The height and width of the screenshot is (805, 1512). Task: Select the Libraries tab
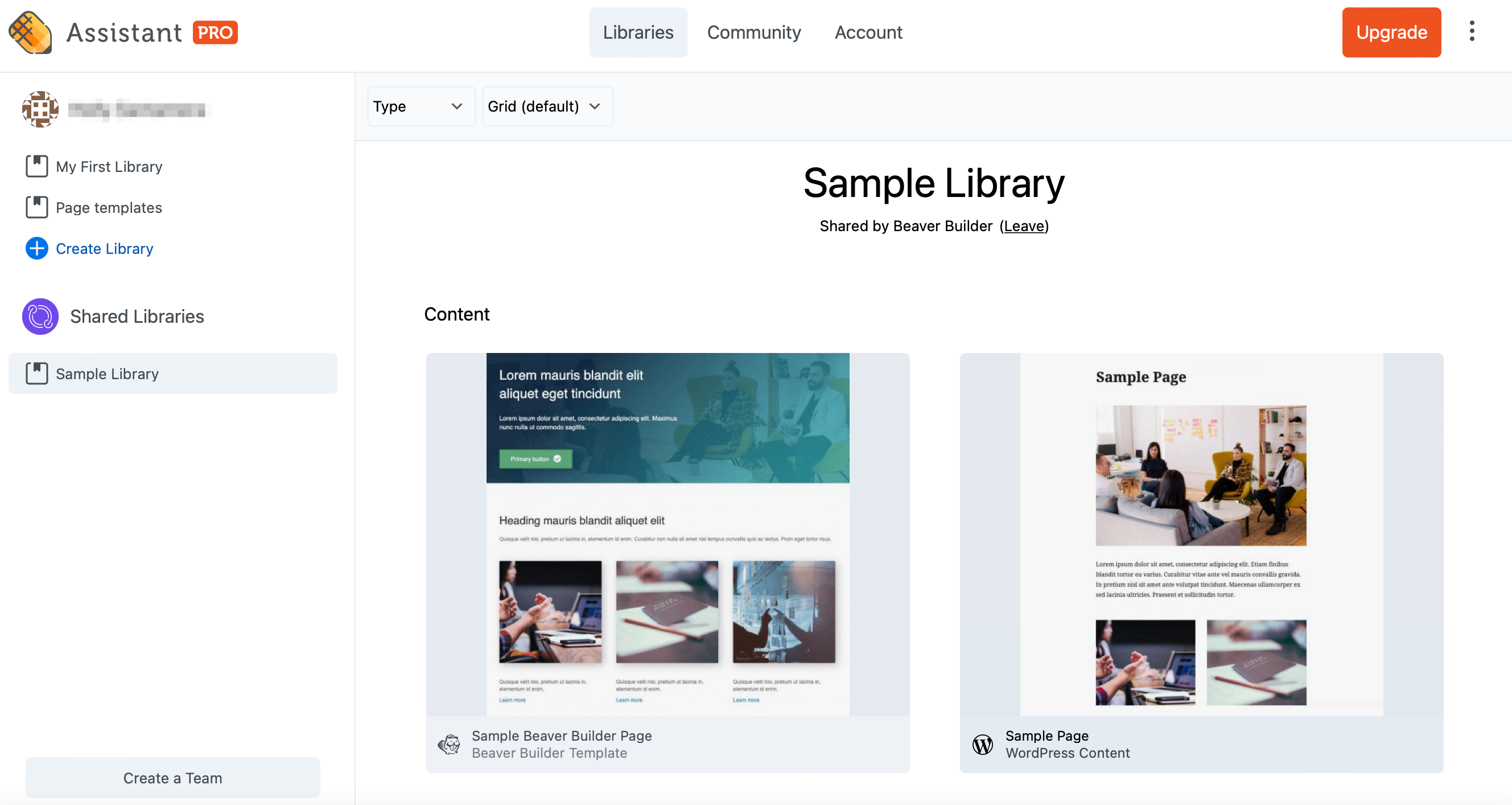click(x=638, y=32)
